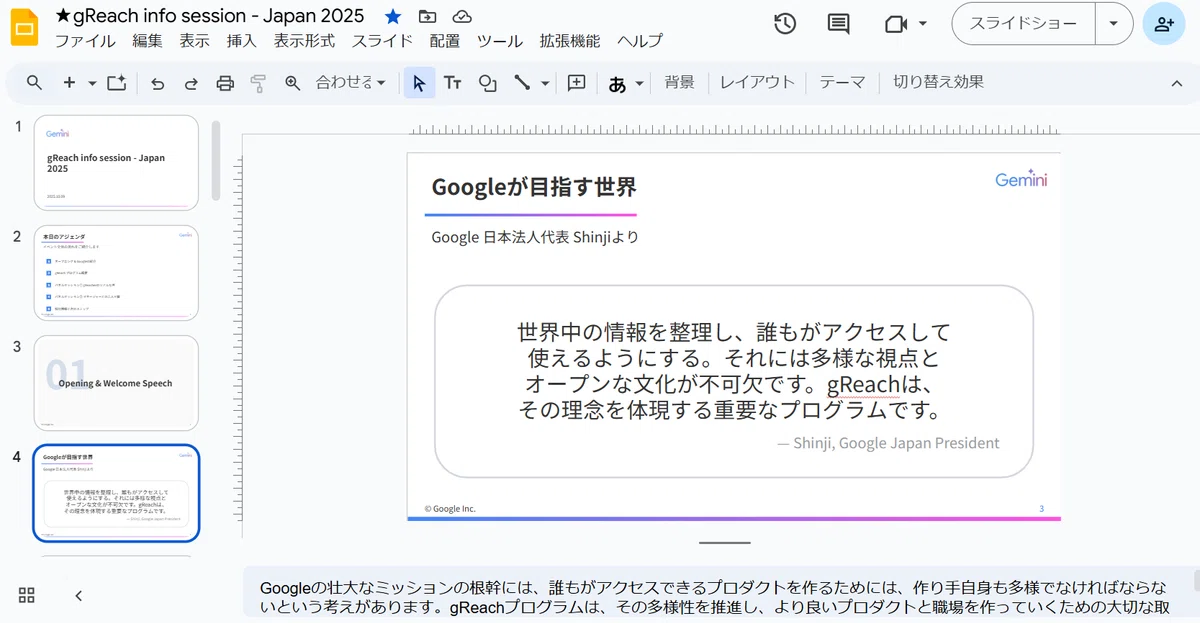Image resolution: width=1200 pixels, height=623 pixels.
Task: Share the document with add-person icon
Action: 1164,24
